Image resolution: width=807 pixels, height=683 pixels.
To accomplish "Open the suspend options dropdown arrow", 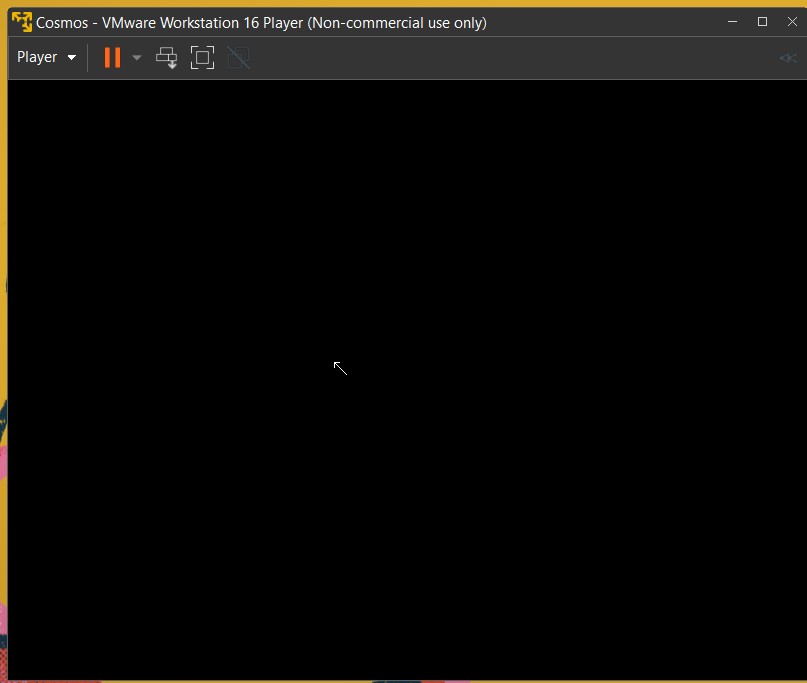I will [136, 57].
